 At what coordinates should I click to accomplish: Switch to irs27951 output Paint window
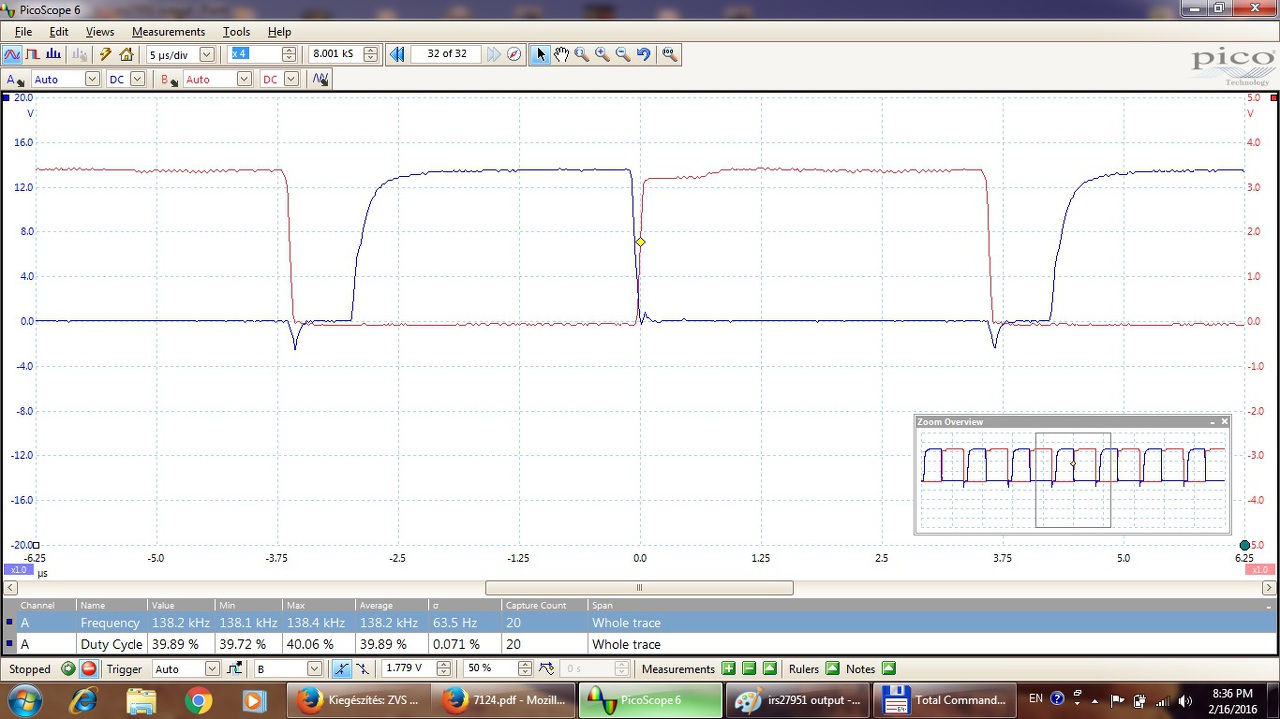tap(798, 701)
